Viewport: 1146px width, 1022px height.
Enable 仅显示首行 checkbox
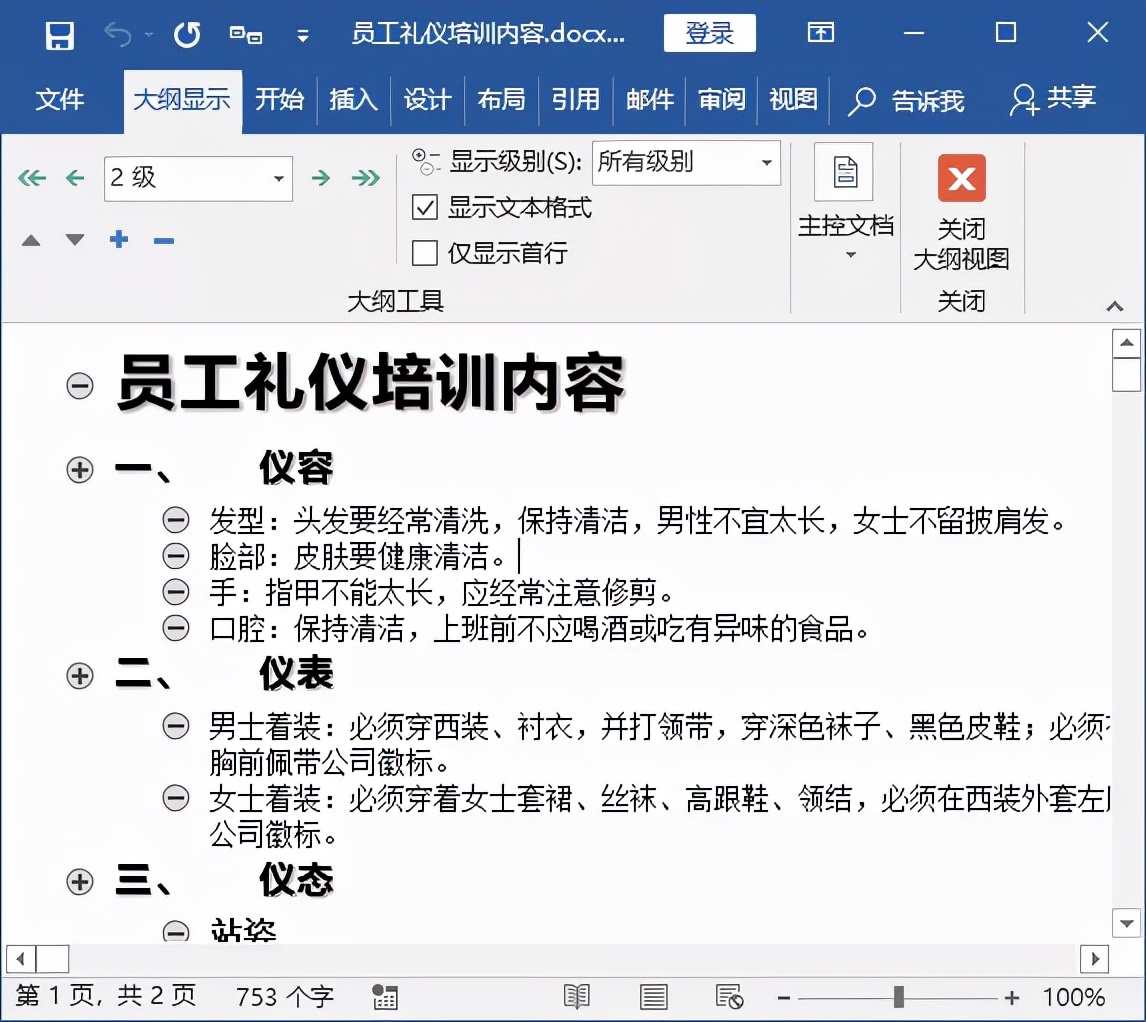(x=425, y=253)
